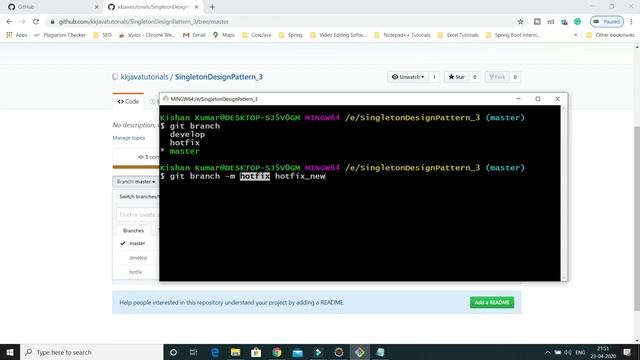640x360 pixels.
Task: Open the Gmail bookmark
Action: 194,35
